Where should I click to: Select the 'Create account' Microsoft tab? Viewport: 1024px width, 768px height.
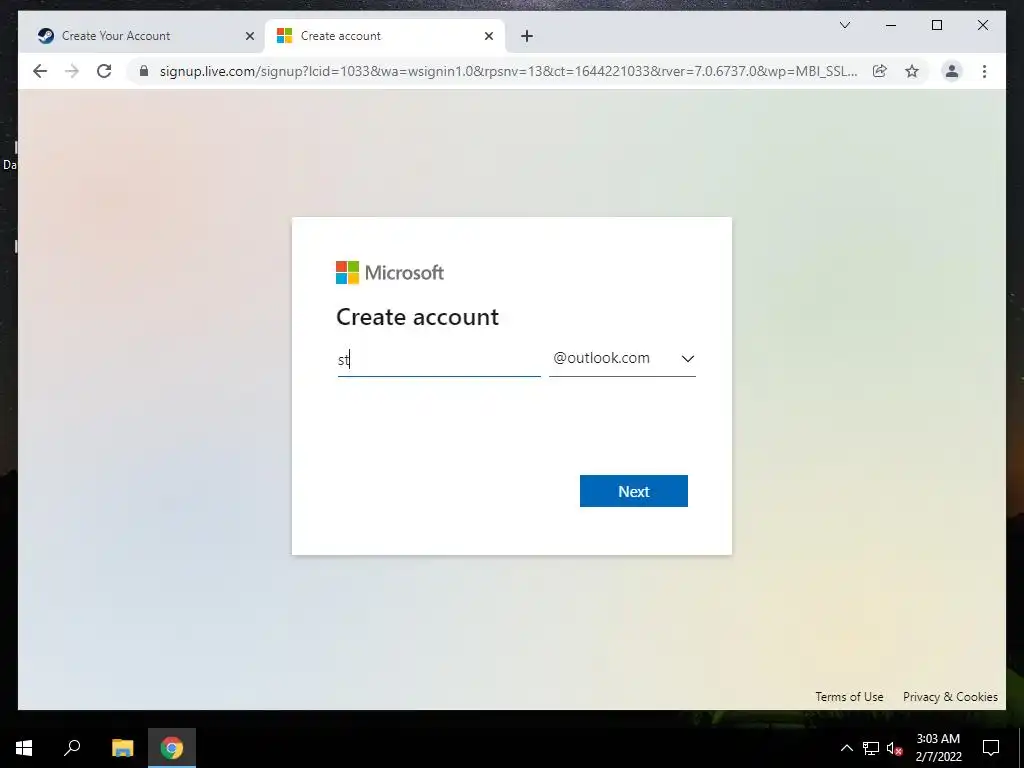coord(385,36)
